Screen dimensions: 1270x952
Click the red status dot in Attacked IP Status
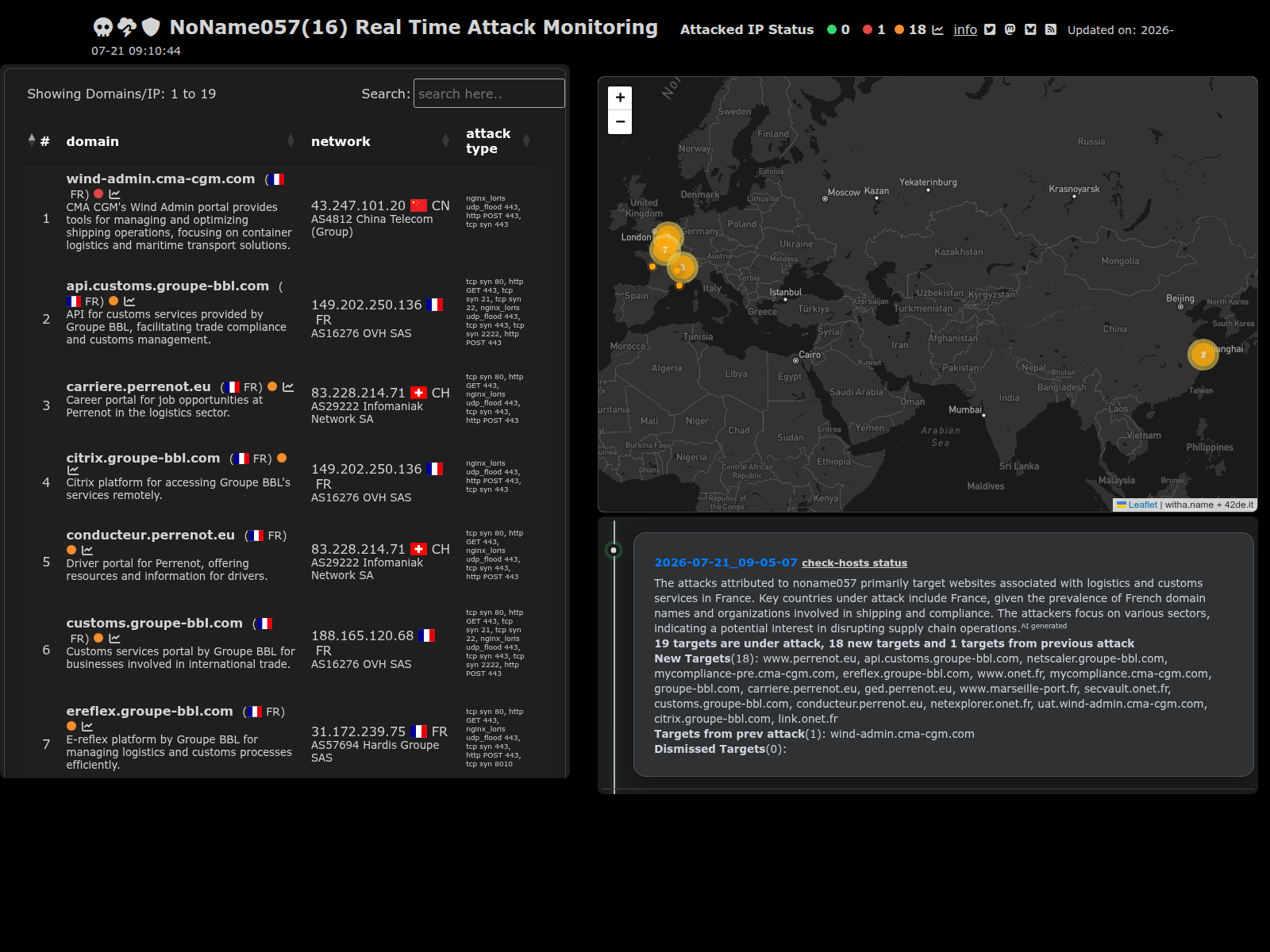coord(868,29)
